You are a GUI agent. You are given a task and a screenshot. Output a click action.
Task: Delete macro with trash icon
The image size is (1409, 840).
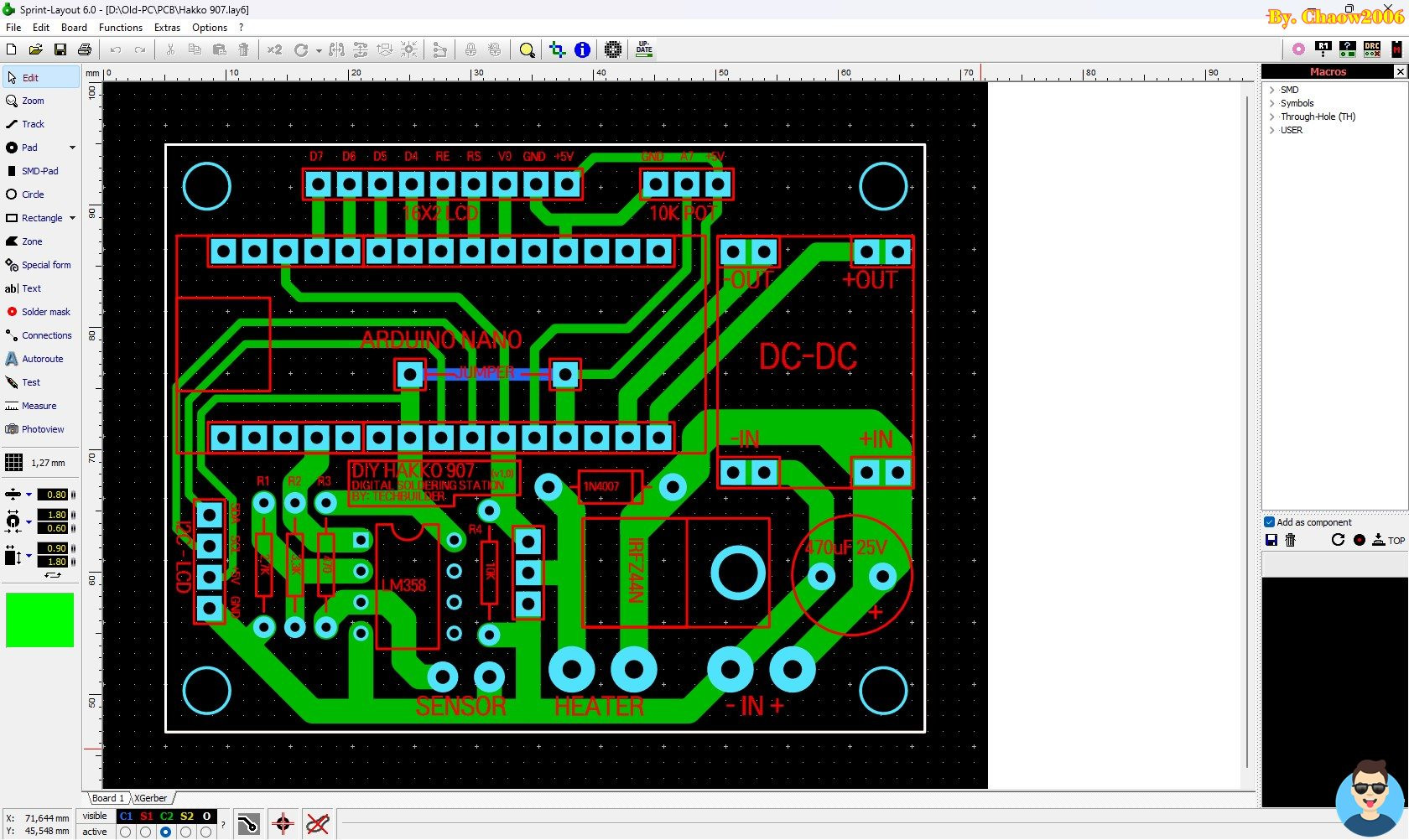[x=1291, y=540]
